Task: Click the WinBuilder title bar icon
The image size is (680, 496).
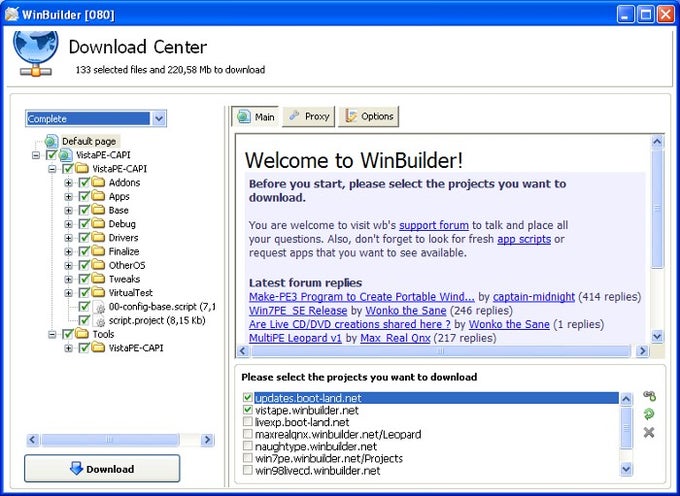Action: (12, 14)
